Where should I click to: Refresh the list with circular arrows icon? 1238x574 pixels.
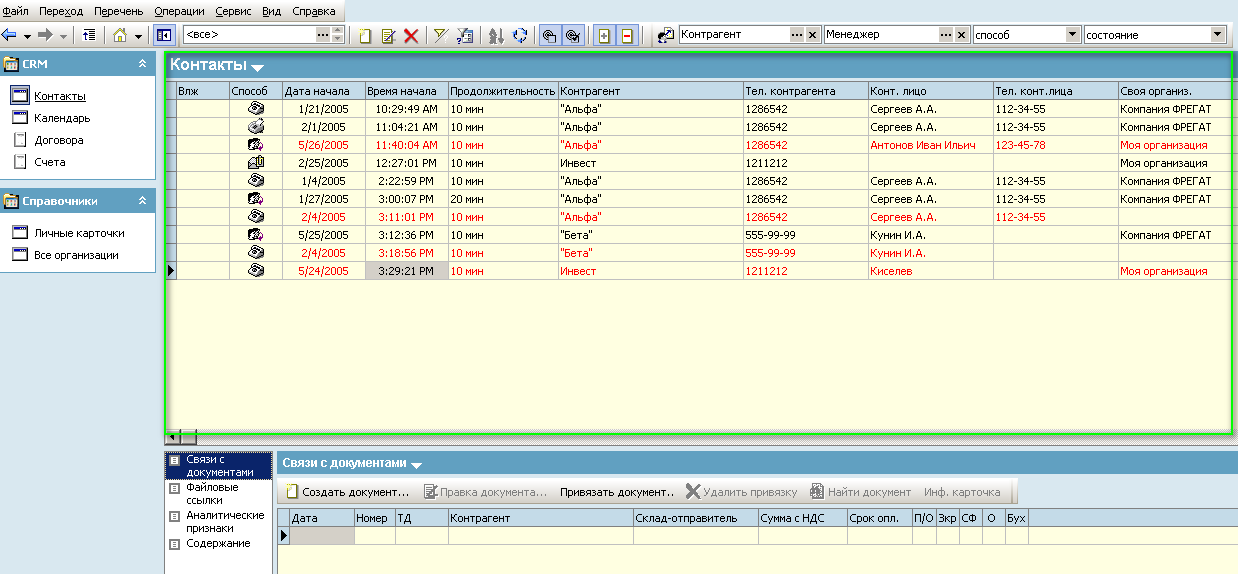520,36
